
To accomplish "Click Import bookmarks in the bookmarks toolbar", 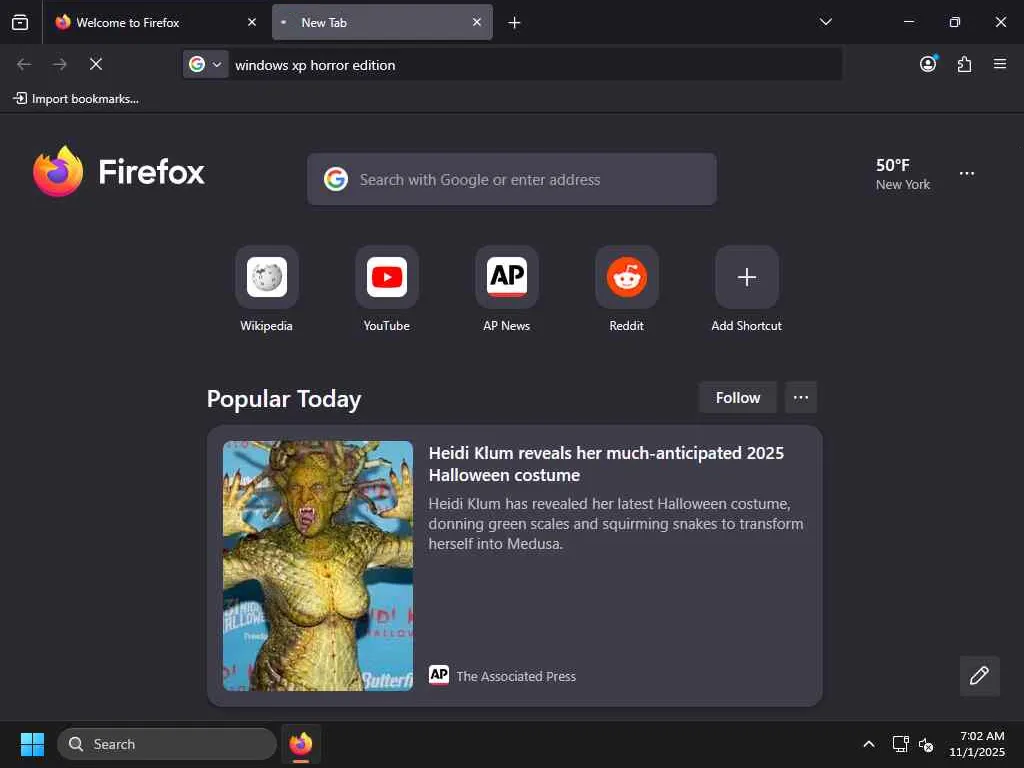I will click(76, 99).
